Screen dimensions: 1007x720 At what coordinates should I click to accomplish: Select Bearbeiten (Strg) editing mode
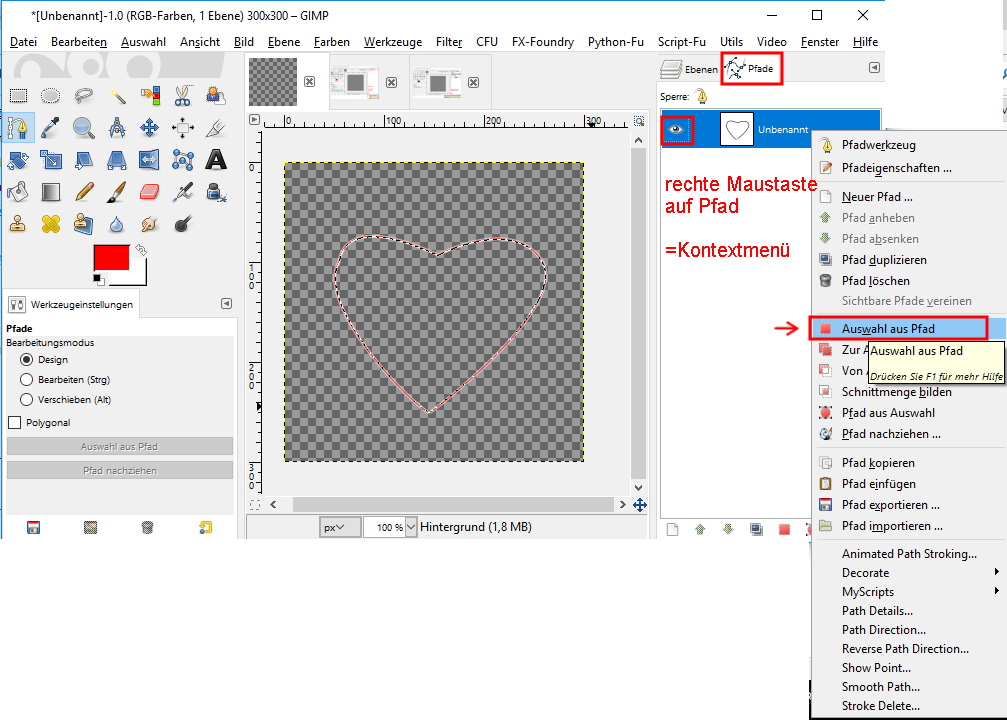click(x=26, y=380)
